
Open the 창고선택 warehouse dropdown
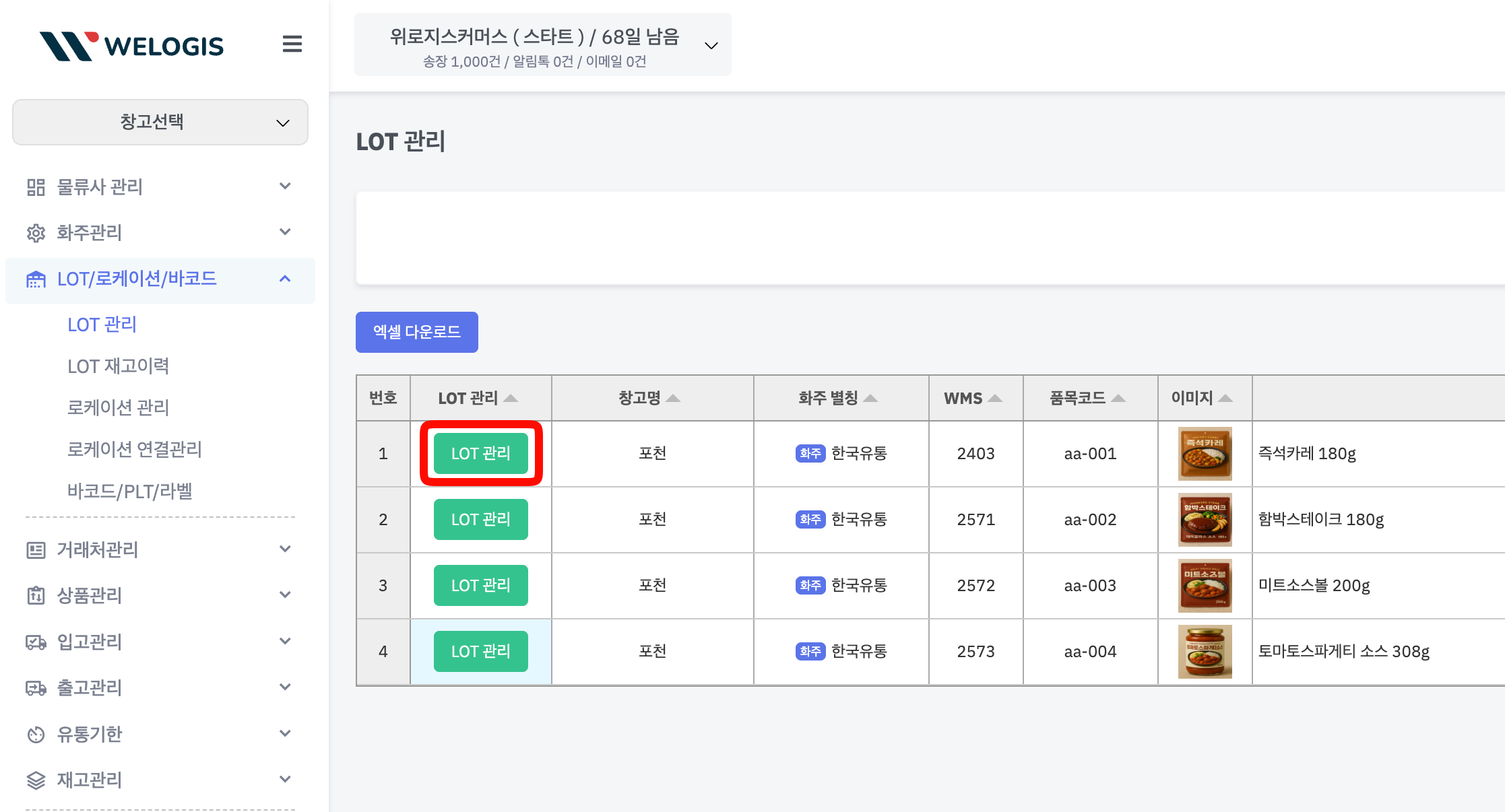click(x=160, y=123)
